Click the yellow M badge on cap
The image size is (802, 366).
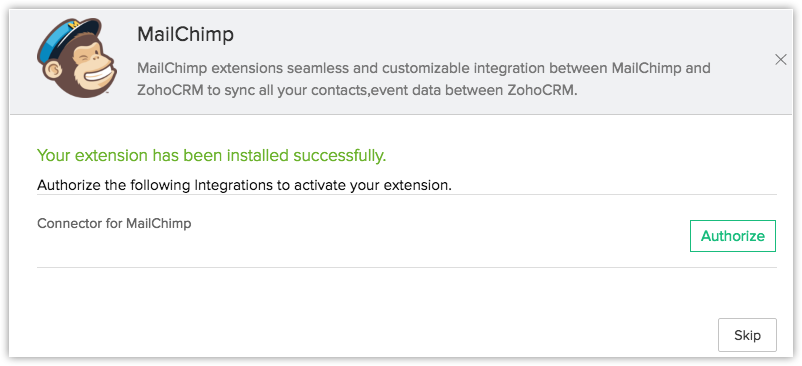pyautogui.click(x=76, y=26)
